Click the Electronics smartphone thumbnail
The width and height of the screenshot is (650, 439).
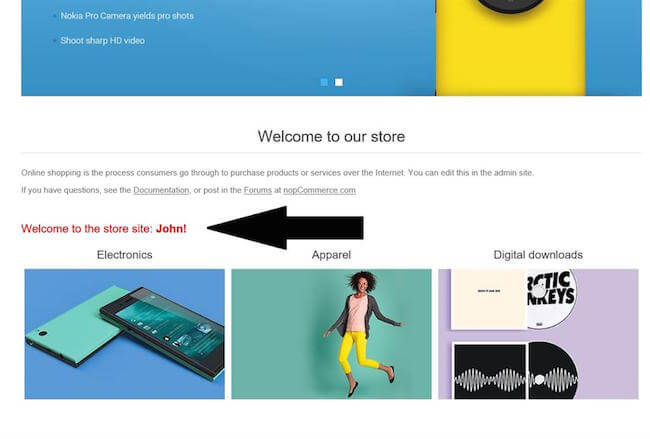coord(124,334)
